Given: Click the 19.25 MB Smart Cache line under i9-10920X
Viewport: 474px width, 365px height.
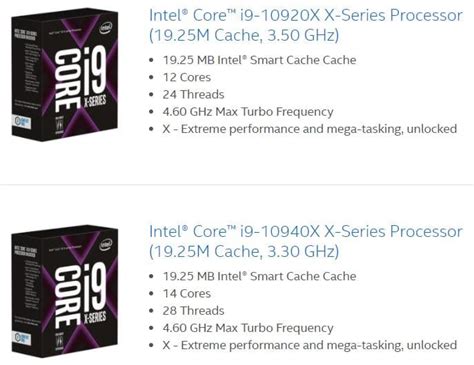Looking at the screenshot, I should (259, 60).
